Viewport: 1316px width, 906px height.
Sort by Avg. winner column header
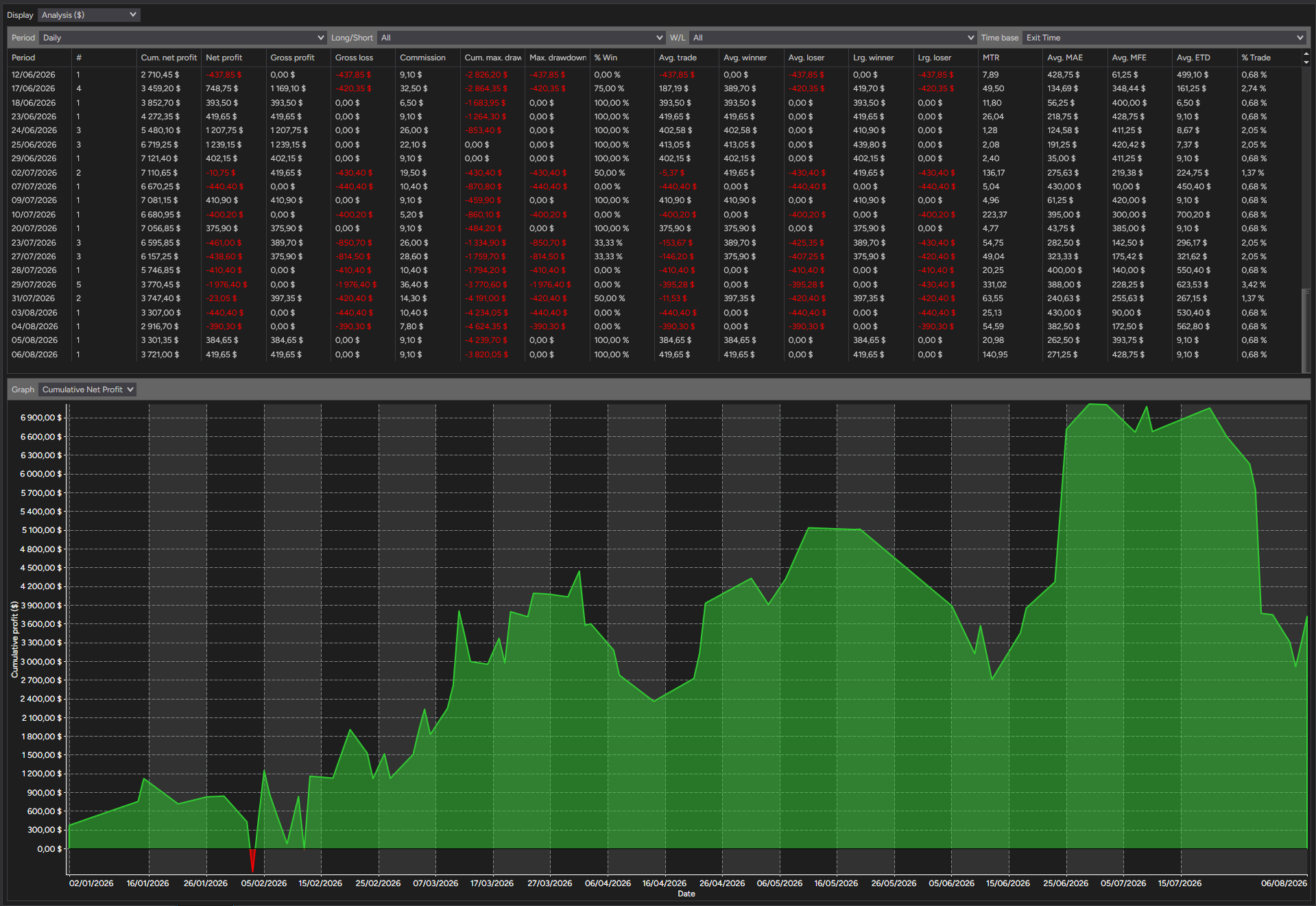[752, 58]
